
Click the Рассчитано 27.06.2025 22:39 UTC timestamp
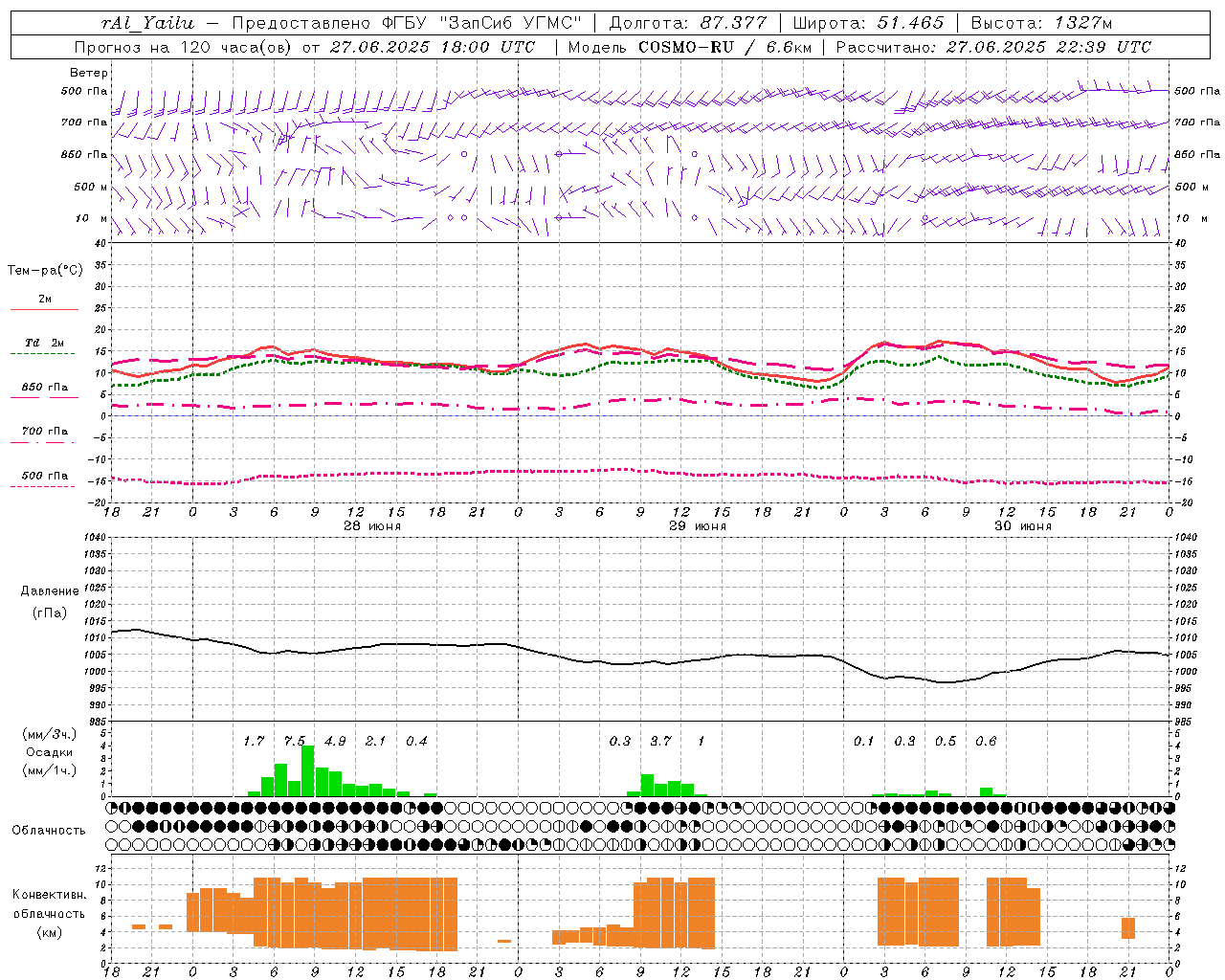click(993, 47)
